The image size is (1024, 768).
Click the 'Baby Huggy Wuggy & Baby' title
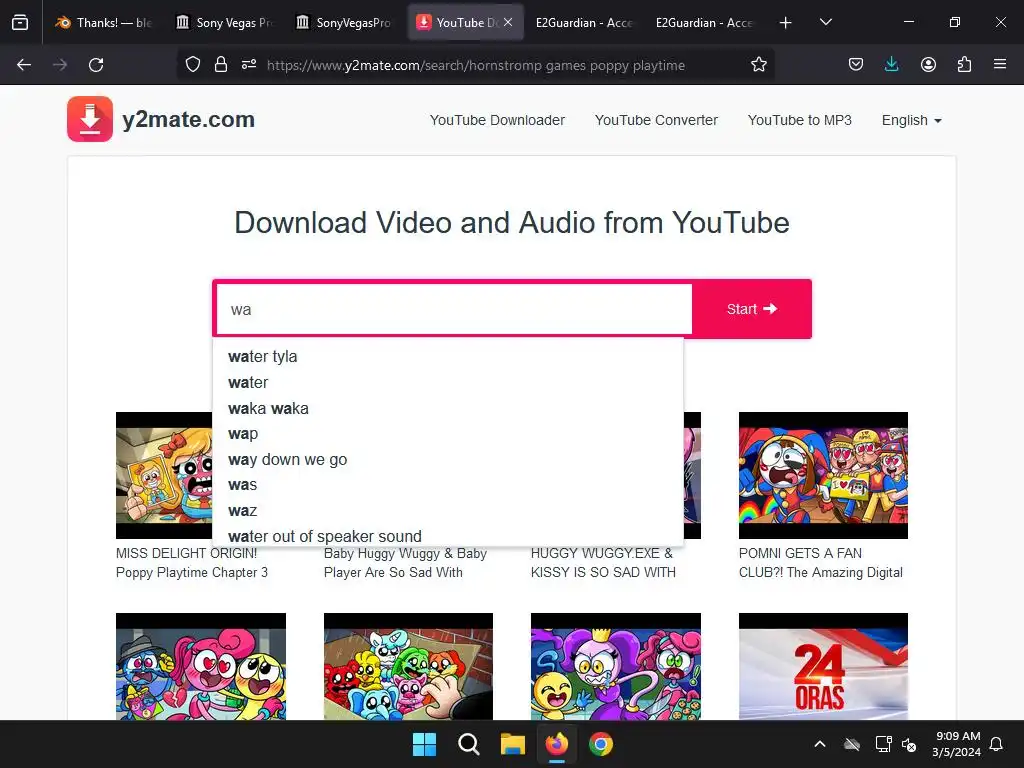[x=405, y=562]
